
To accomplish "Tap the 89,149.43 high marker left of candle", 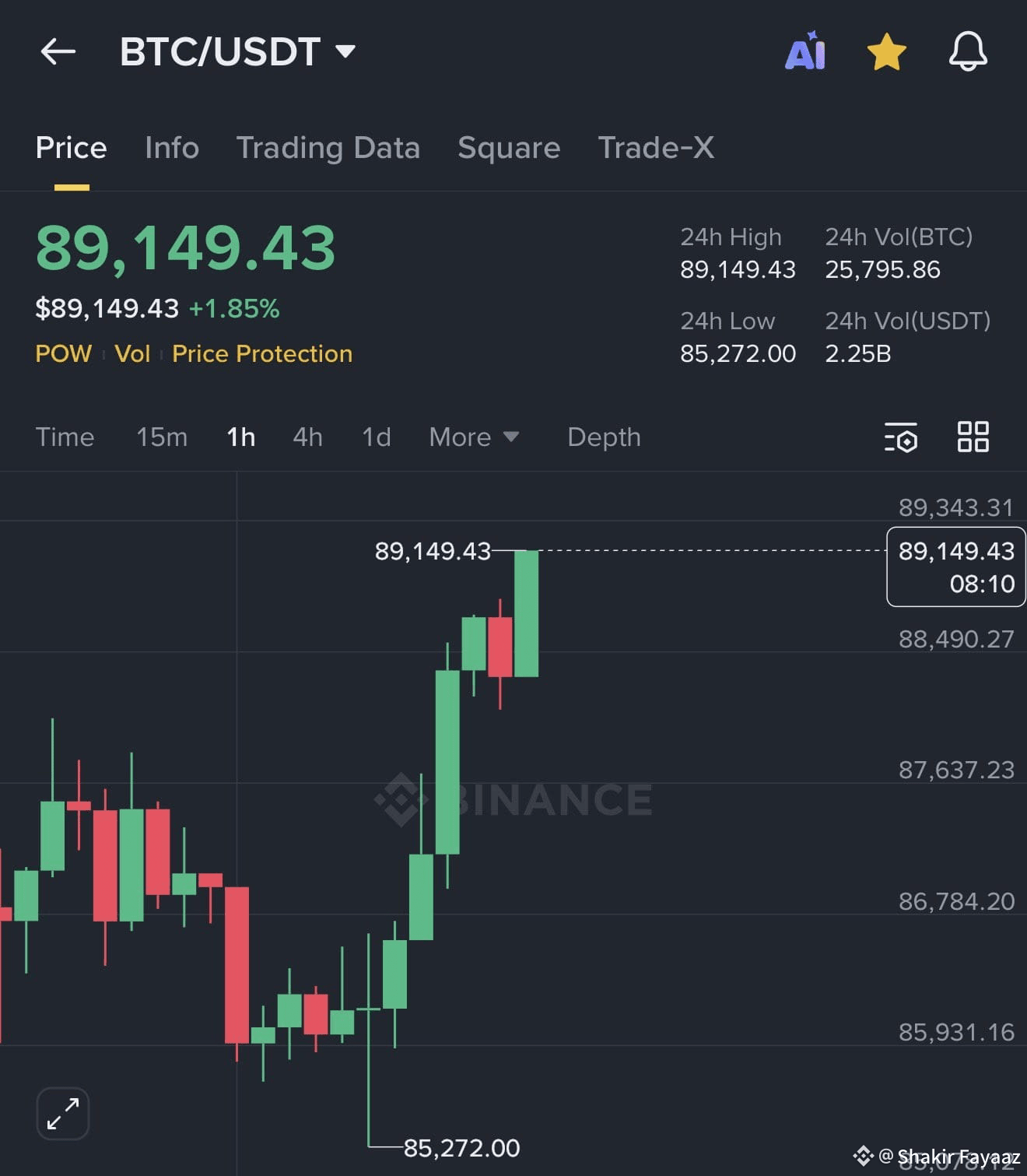I will tap(433, 551).
